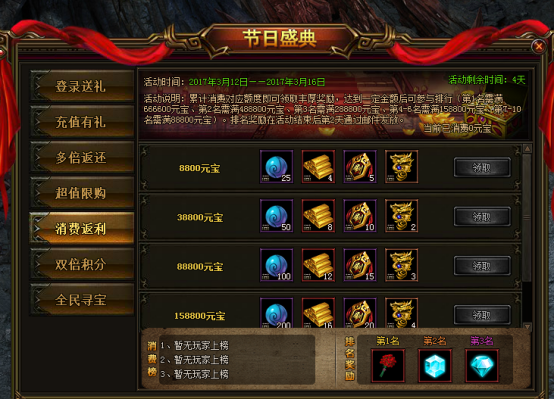Screen dimensions: 554x400
Task: Switch to the 充值有礼 tab
Action: [x=82, y=122]
